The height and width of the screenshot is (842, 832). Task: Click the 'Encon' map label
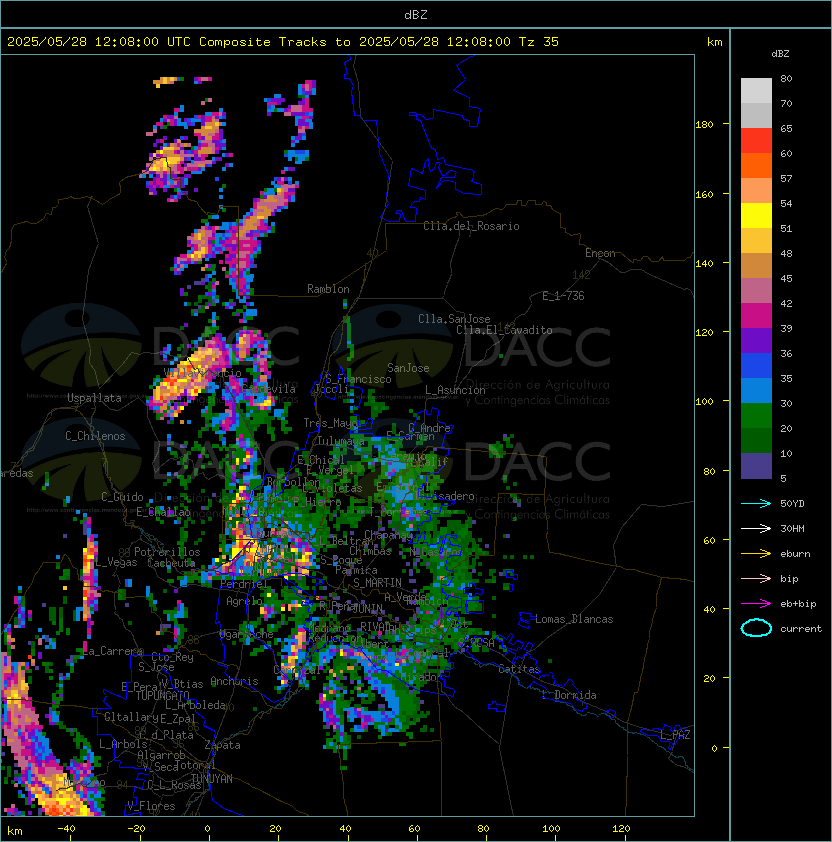pos(600,253)
